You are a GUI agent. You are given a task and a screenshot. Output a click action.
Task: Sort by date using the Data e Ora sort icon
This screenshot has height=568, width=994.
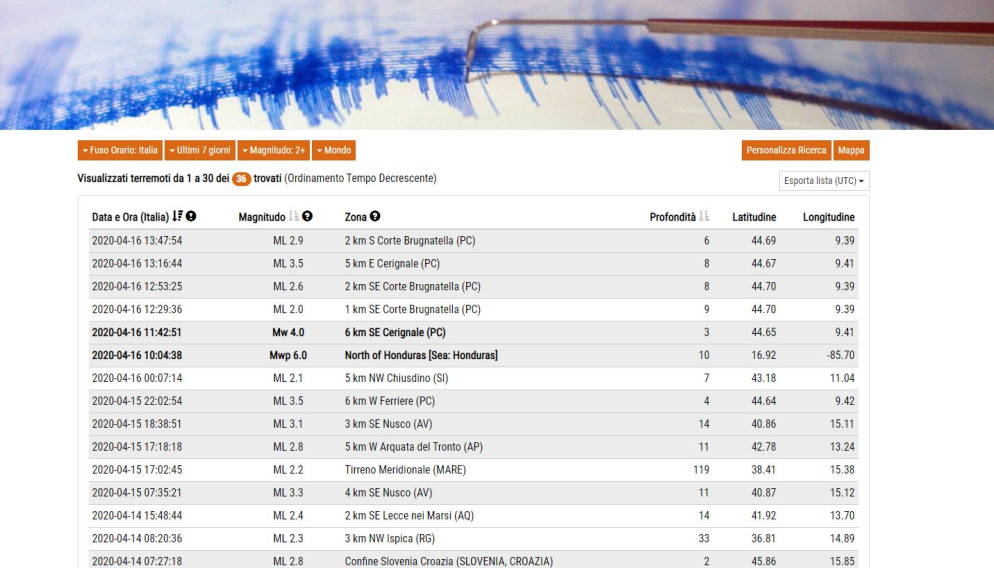point(178,217)
